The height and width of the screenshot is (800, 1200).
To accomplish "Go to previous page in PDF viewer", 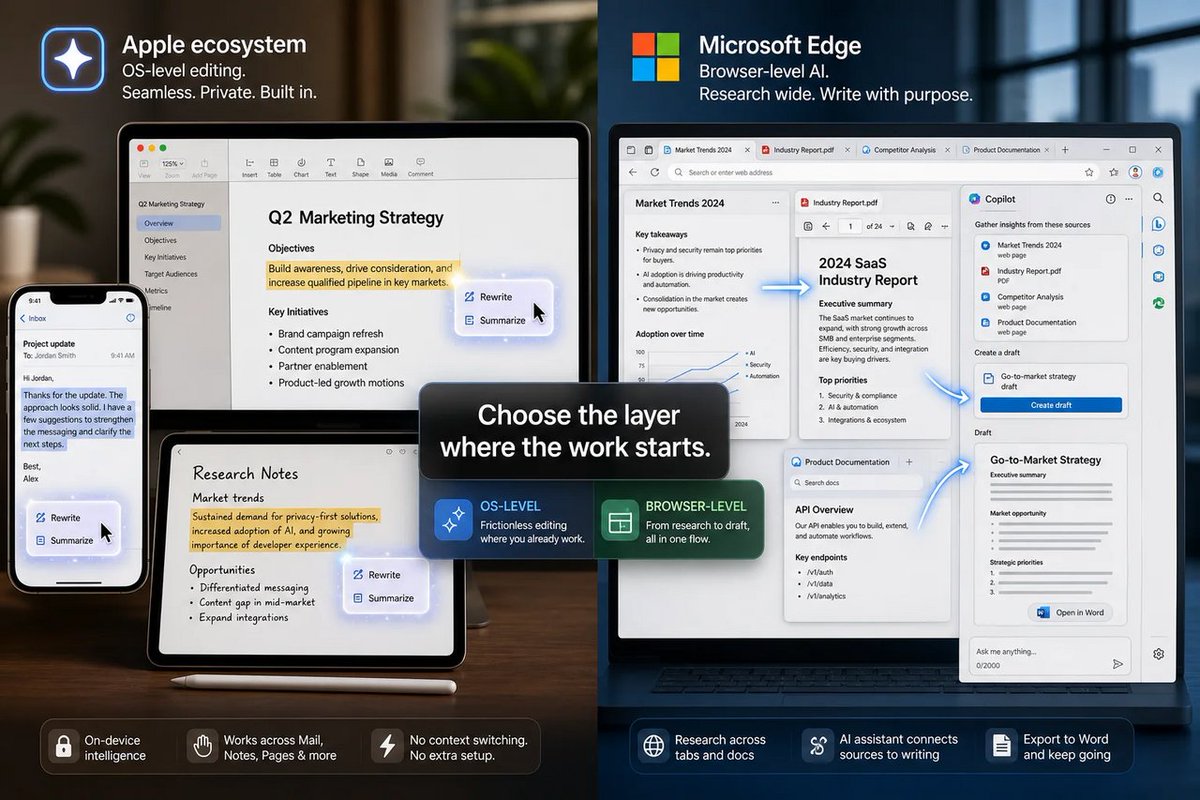I will pyautogui.click(x=827, y=226).
